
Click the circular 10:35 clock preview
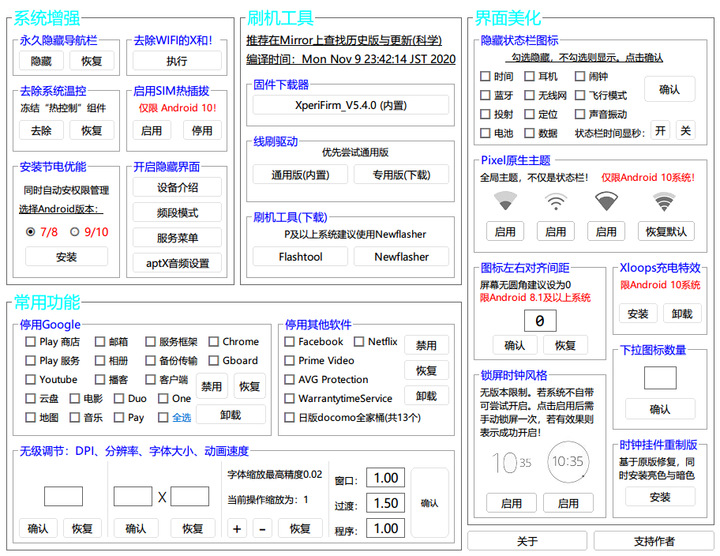pos(568,461)
